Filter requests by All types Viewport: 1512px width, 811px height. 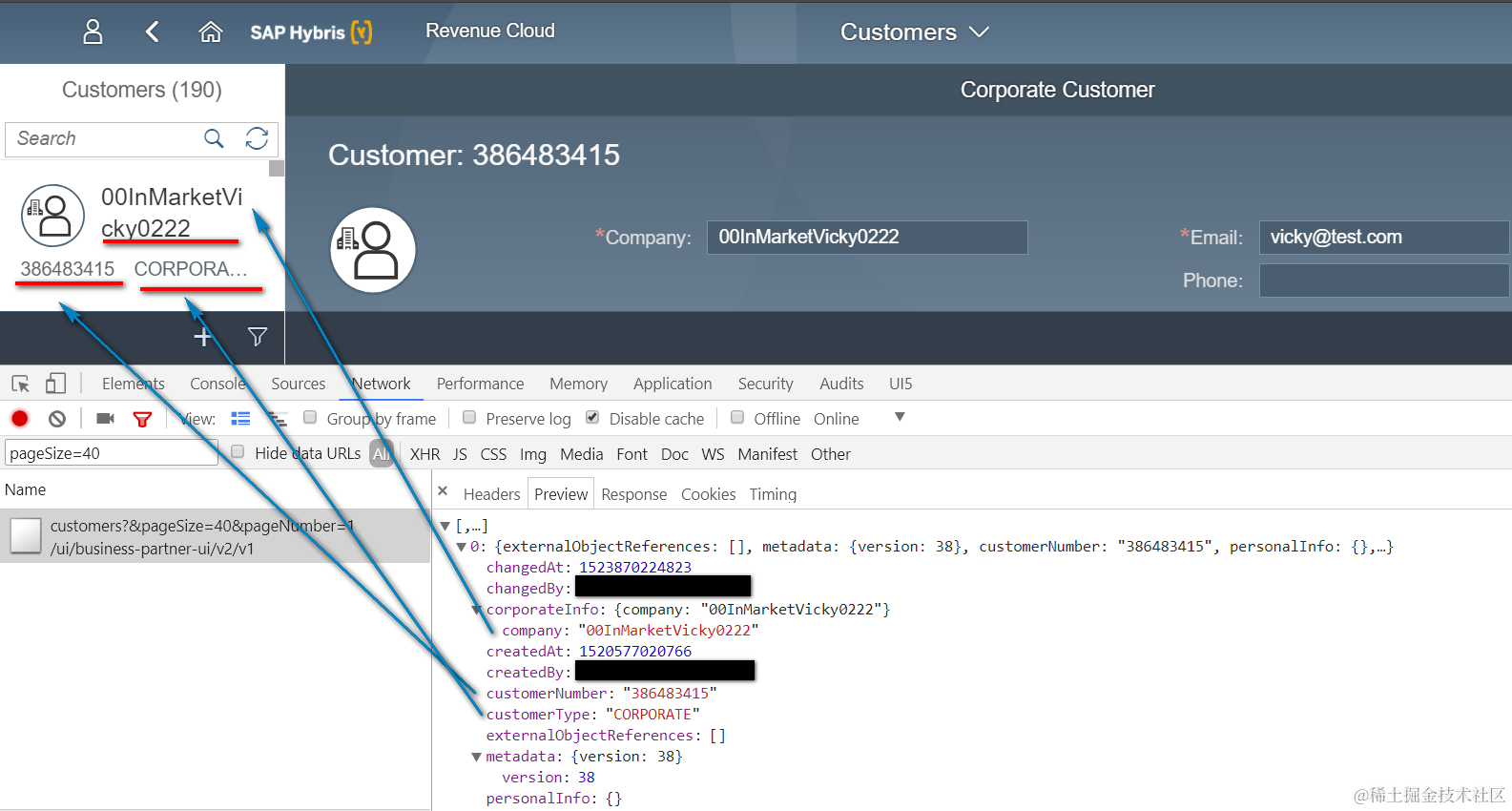click(x=381, y=454)
